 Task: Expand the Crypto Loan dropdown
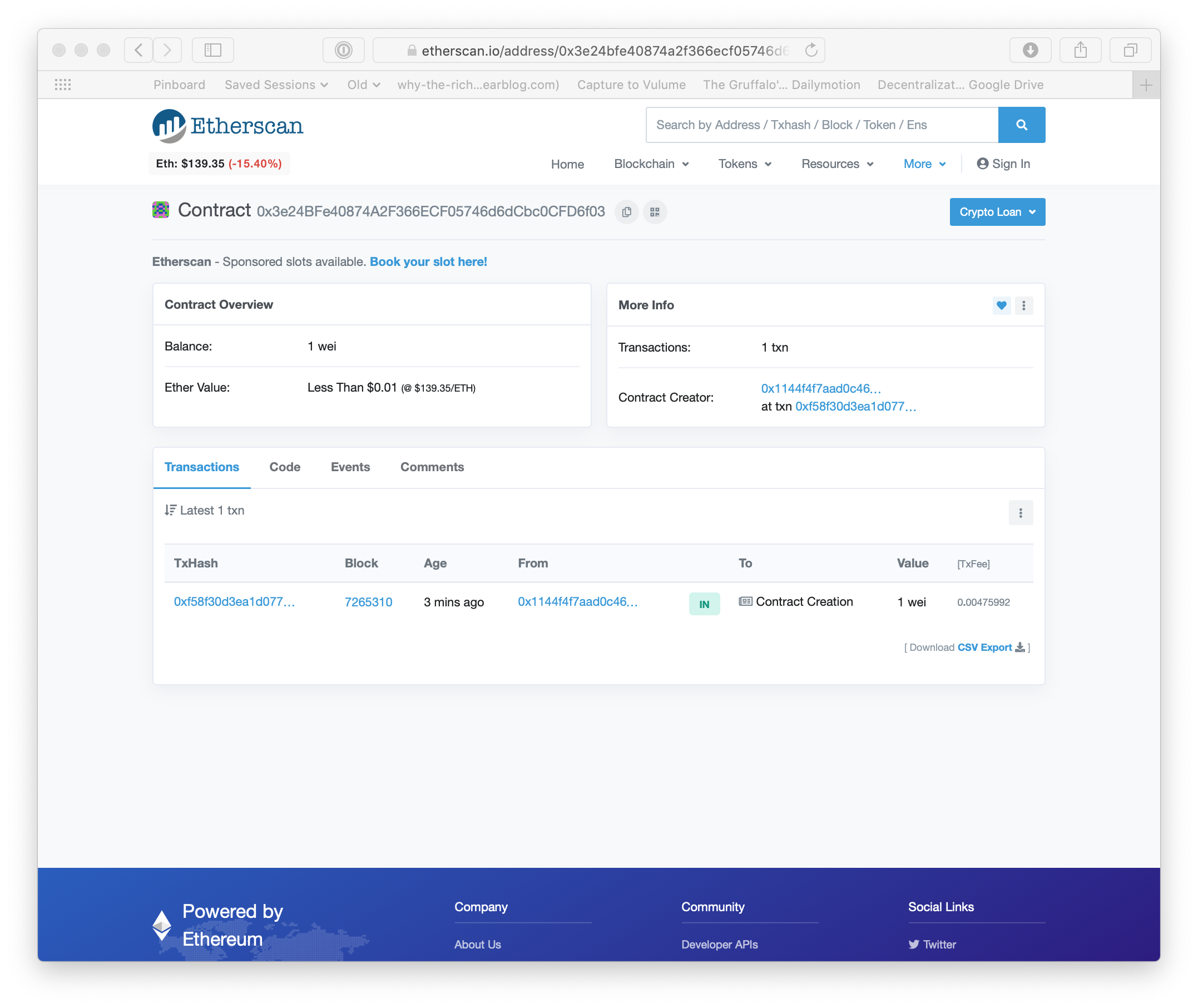pos(997,212)
